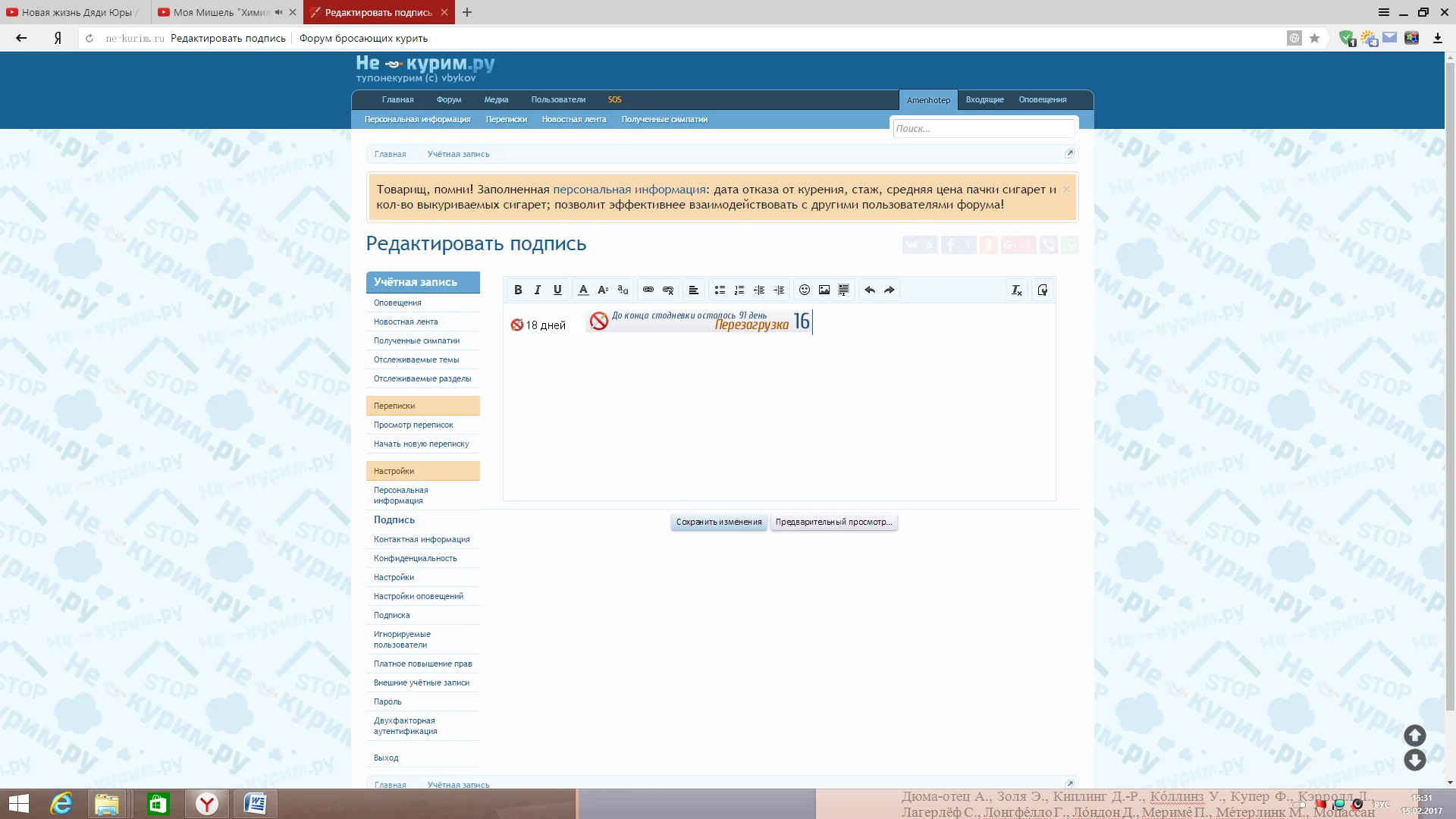Click the insert link icon

tap(648, 290)
